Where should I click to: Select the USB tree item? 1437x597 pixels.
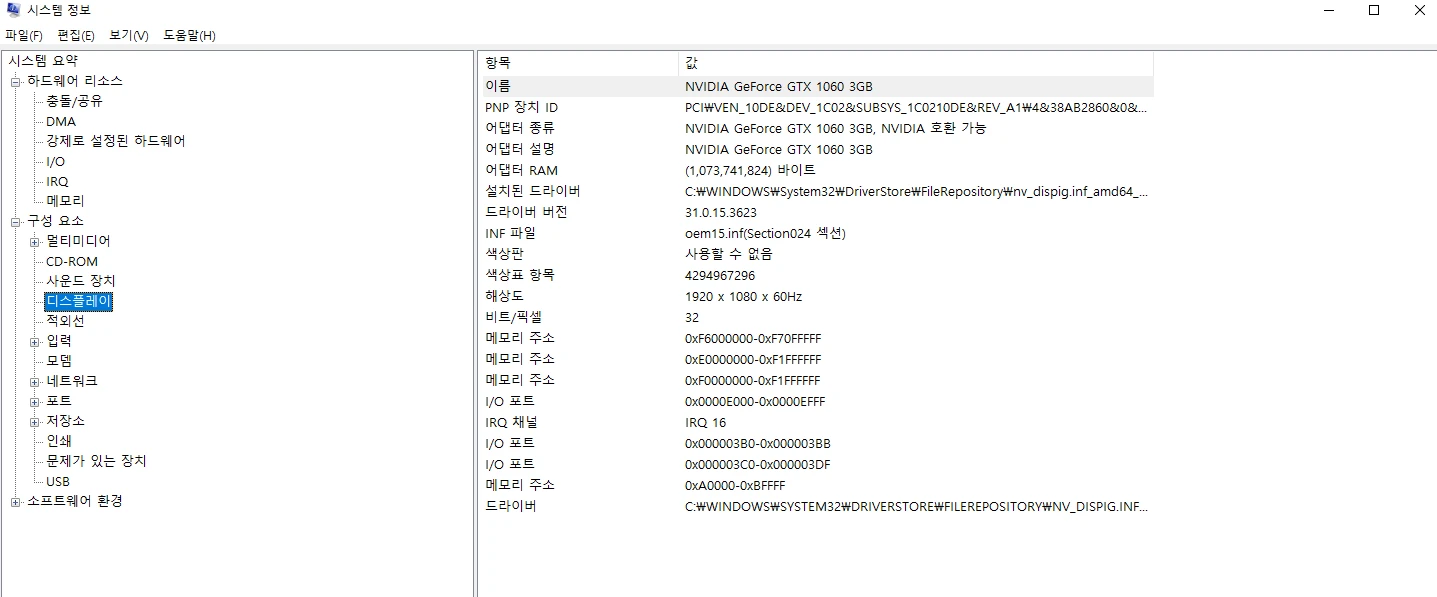click(57, 481)
